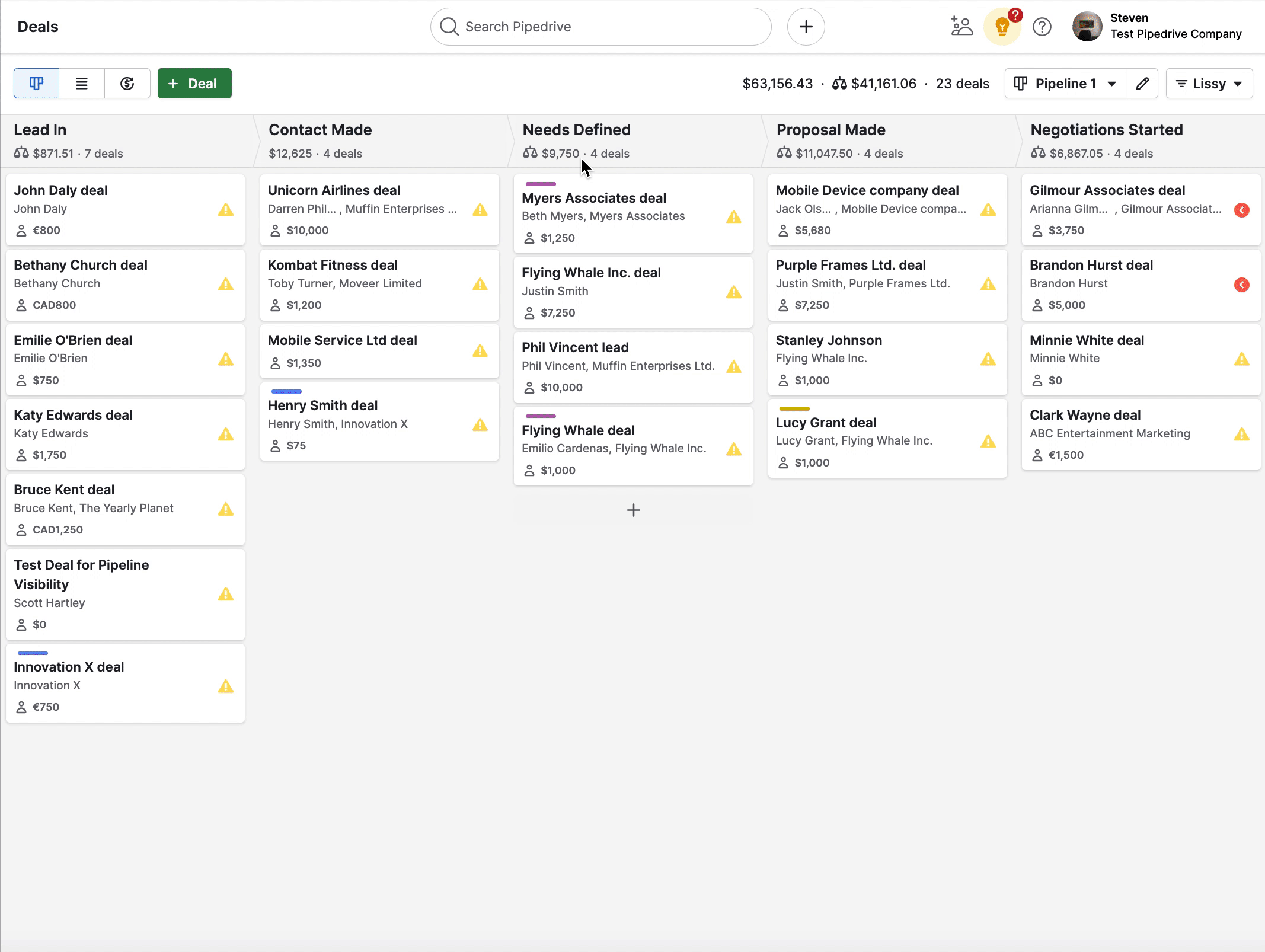Click the purple label on the Myers Associates deal

tap(541, 184)
